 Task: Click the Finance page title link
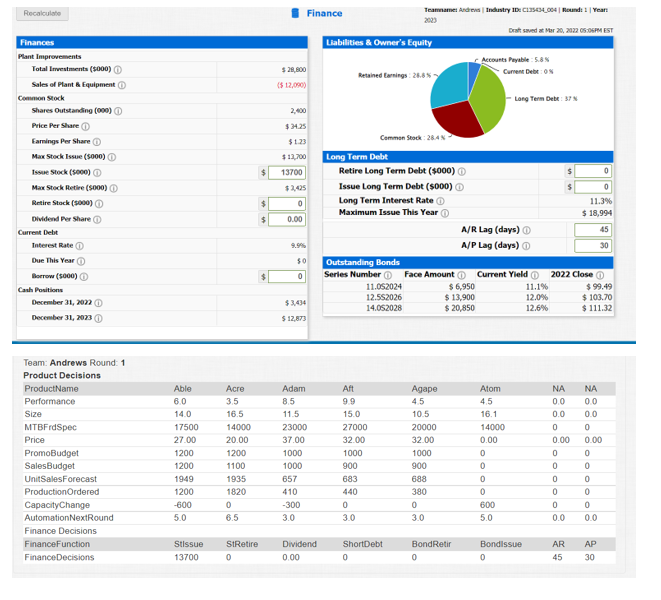click(325, 13)
